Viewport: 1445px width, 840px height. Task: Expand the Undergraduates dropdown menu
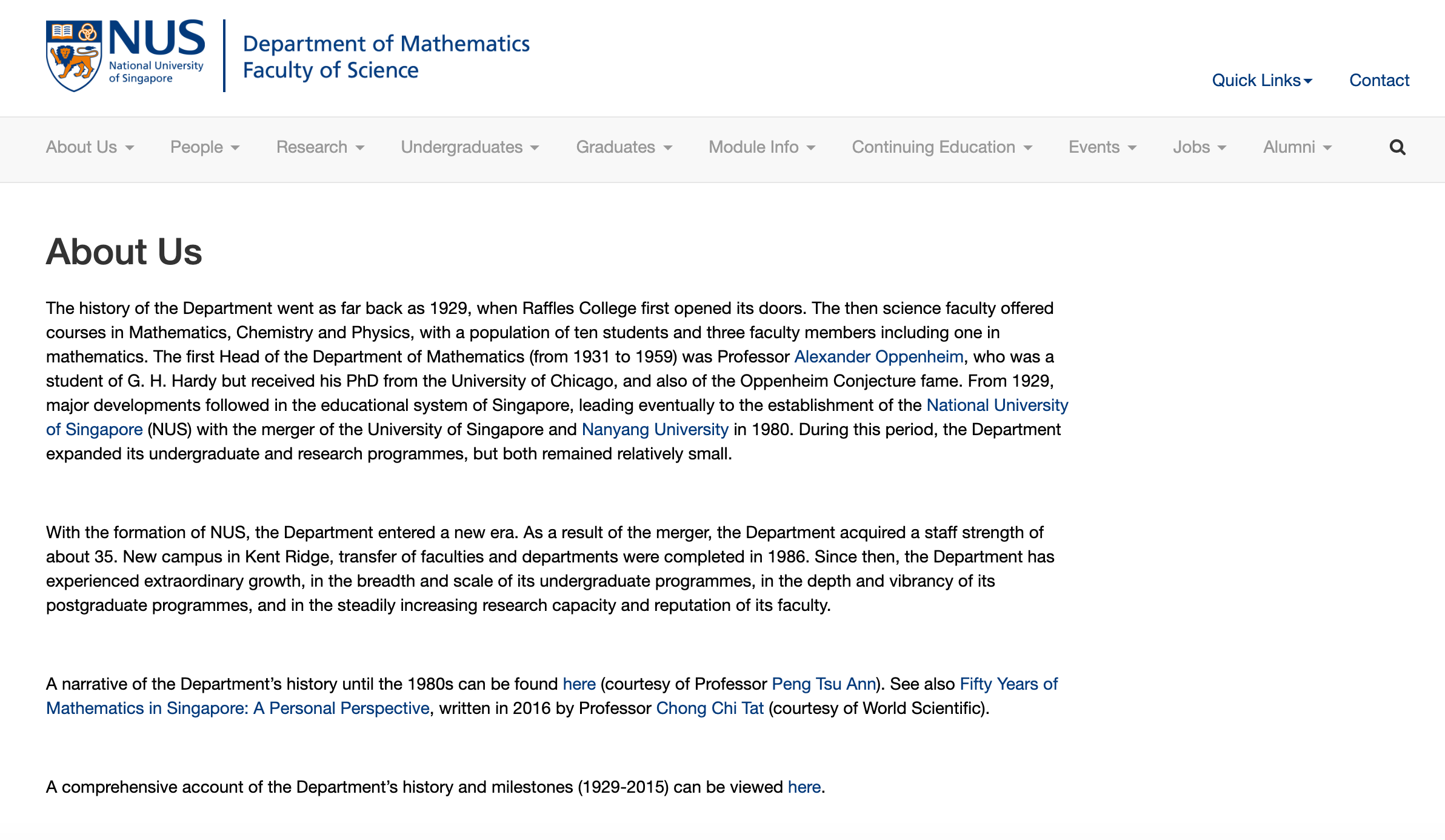tap(470, 147)
